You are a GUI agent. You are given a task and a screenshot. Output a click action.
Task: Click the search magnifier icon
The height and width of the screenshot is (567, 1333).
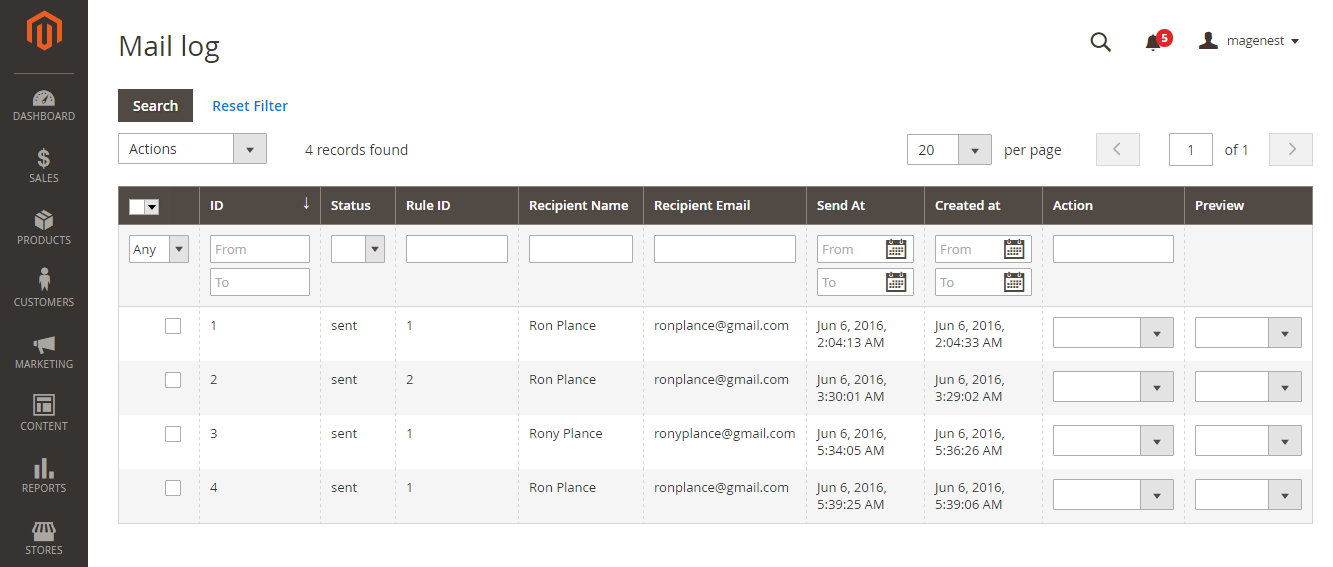(1100, 42)
